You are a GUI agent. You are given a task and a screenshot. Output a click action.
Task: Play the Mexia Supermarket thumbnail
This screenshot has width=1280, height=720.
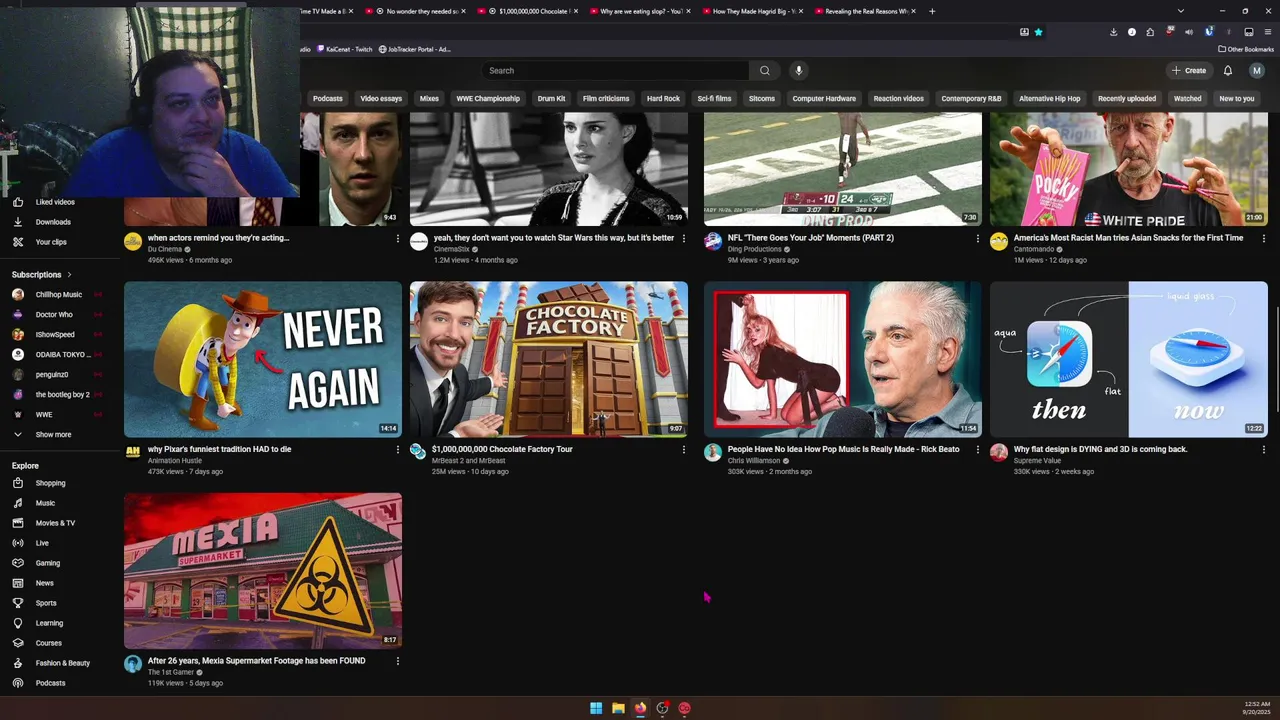(263, 571)
